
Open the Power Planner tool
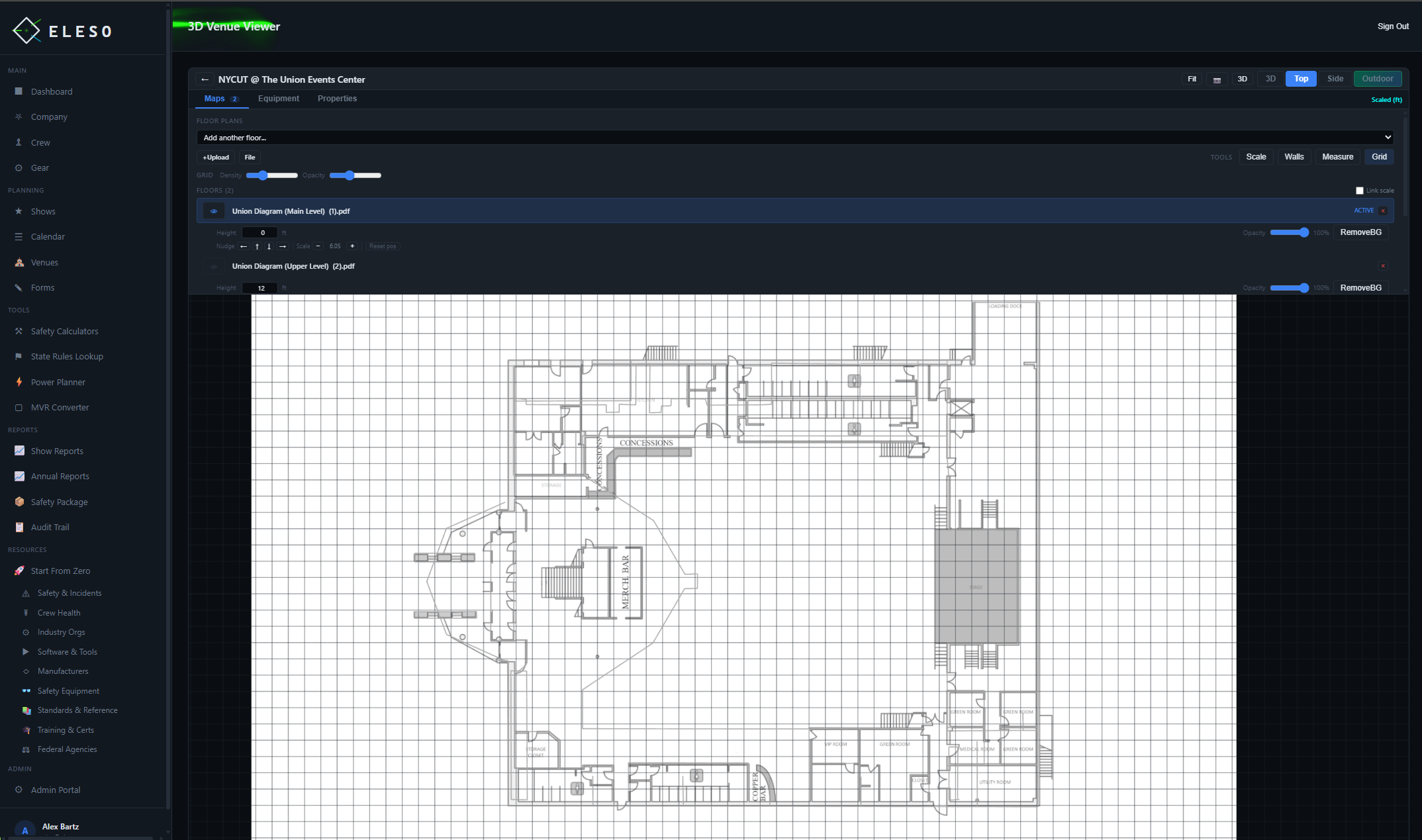(x=58, y=382)
